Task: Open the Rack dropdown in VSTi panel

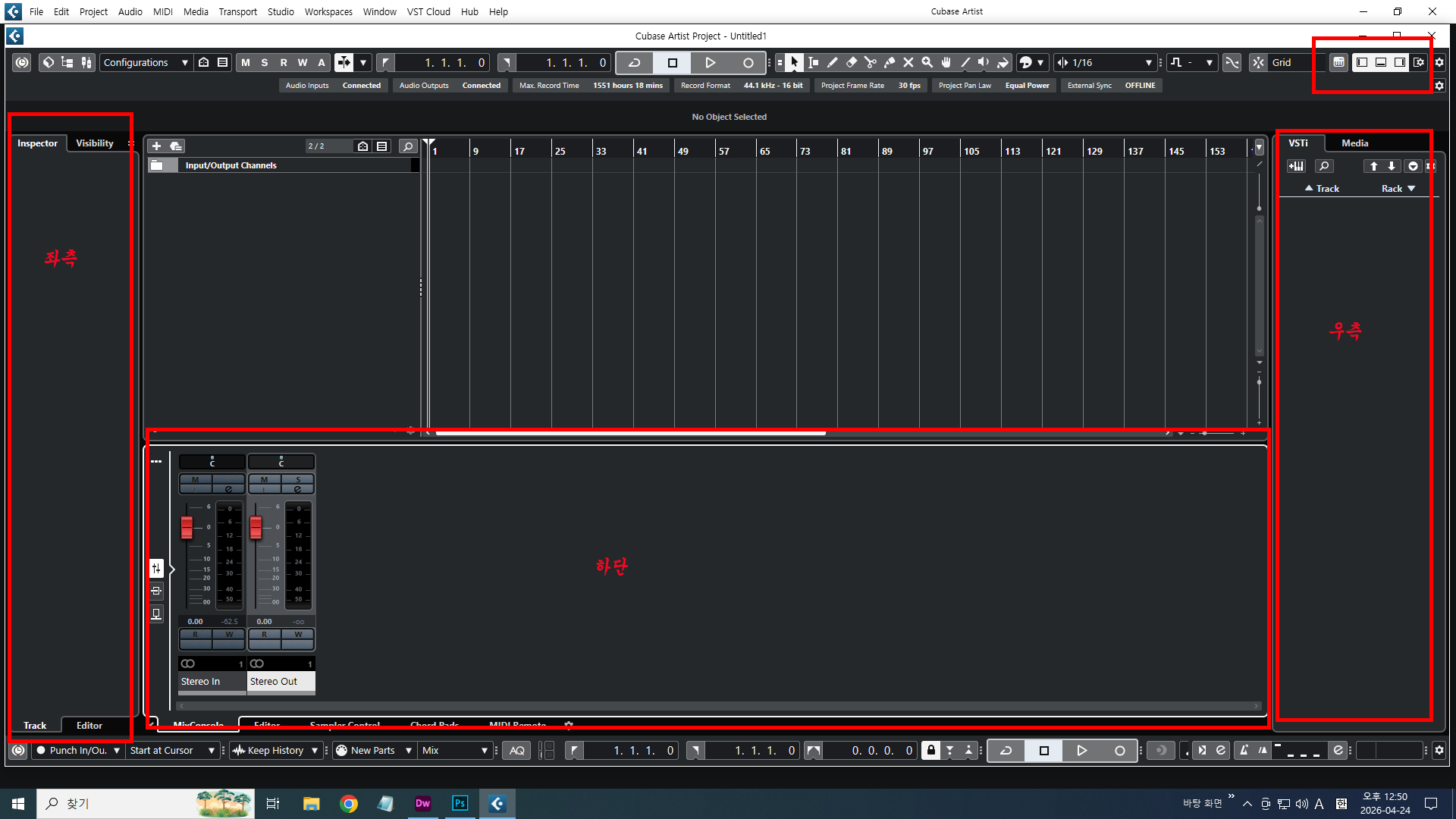Action: 1398,189
